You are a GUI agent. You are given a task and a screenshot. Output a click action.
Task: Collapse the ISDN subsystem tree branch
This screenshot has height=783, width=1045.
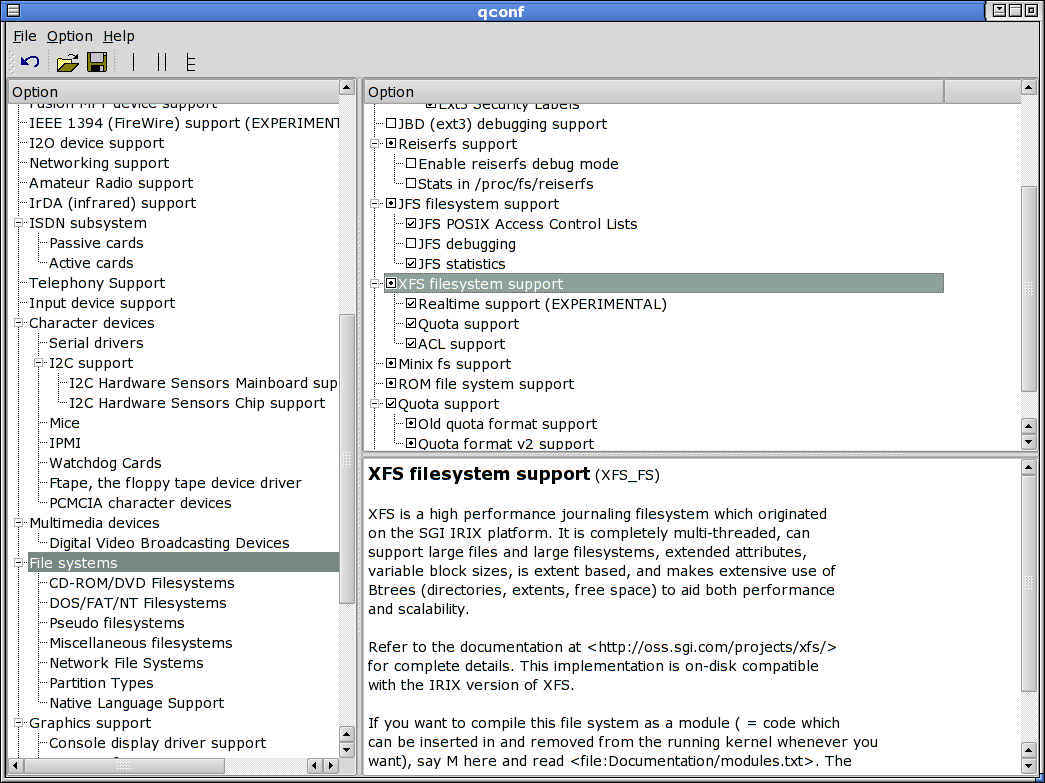[19, 223]
